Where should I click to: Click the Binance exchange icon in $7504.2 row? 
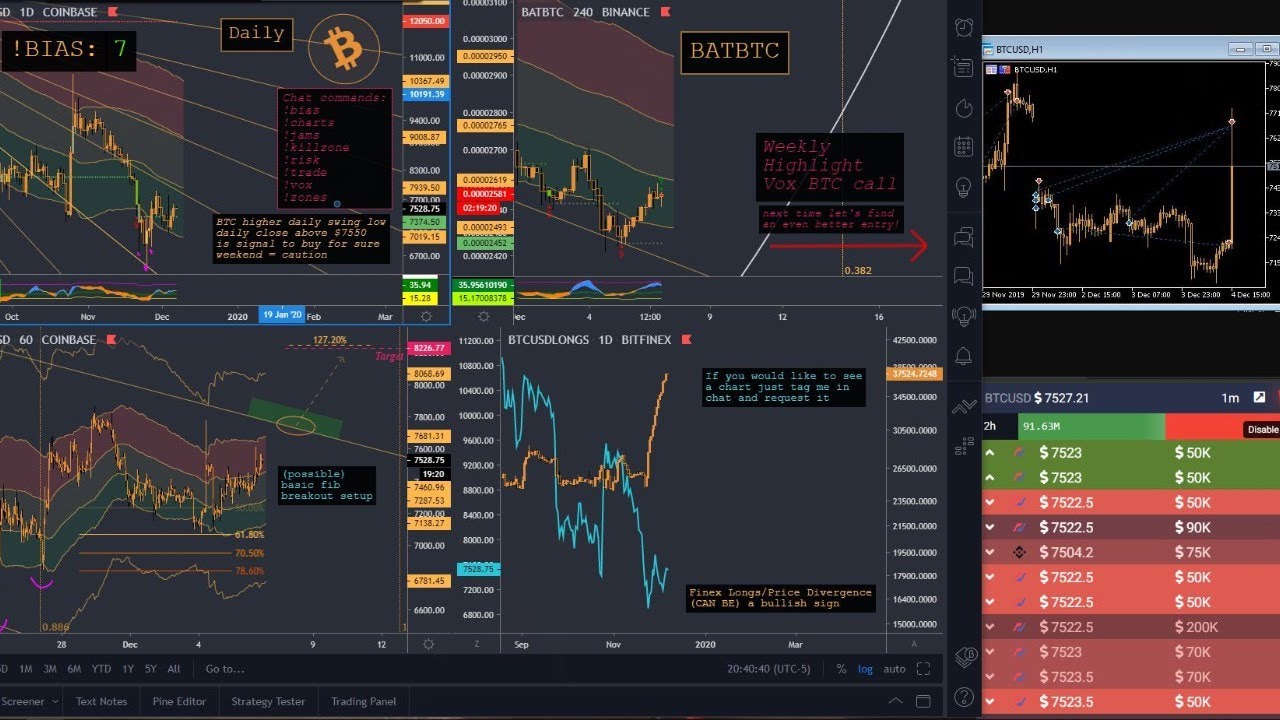click(x=1021, y=552)
